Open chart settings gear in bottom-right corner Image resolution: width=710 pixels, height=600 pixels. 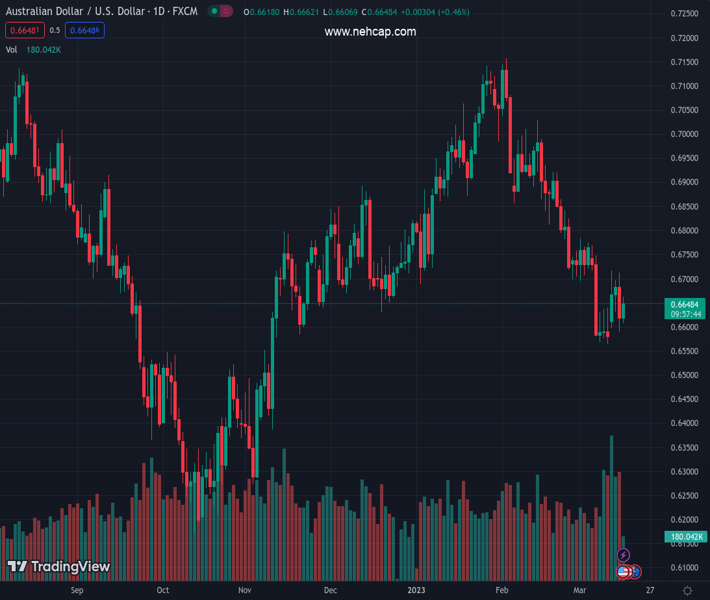point(685,591)
